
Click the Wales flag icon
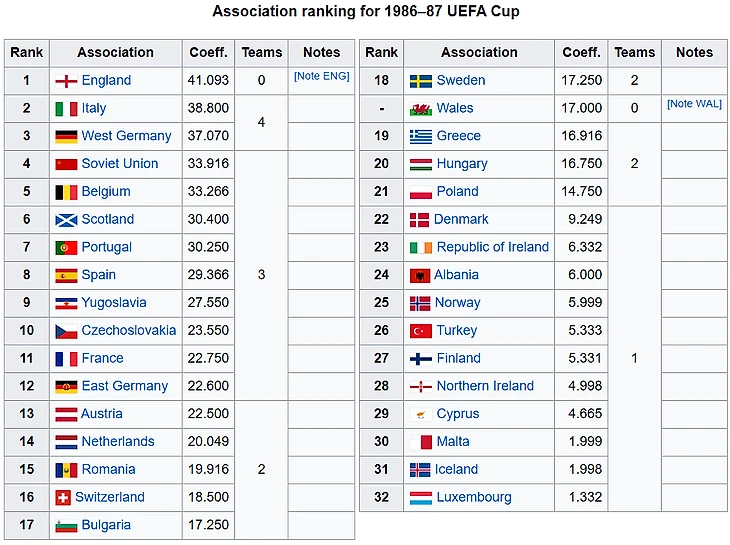point(420,109)
